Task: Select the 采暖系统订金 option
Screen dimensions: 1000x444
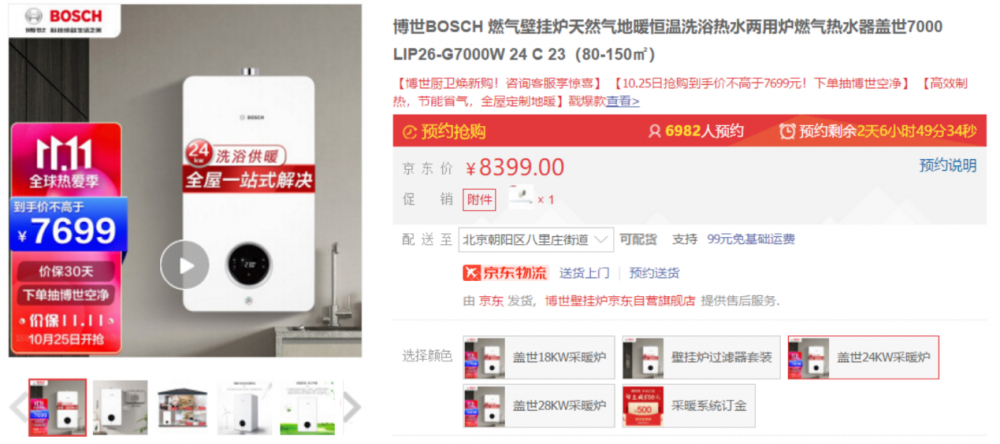Action: point(689,406)
